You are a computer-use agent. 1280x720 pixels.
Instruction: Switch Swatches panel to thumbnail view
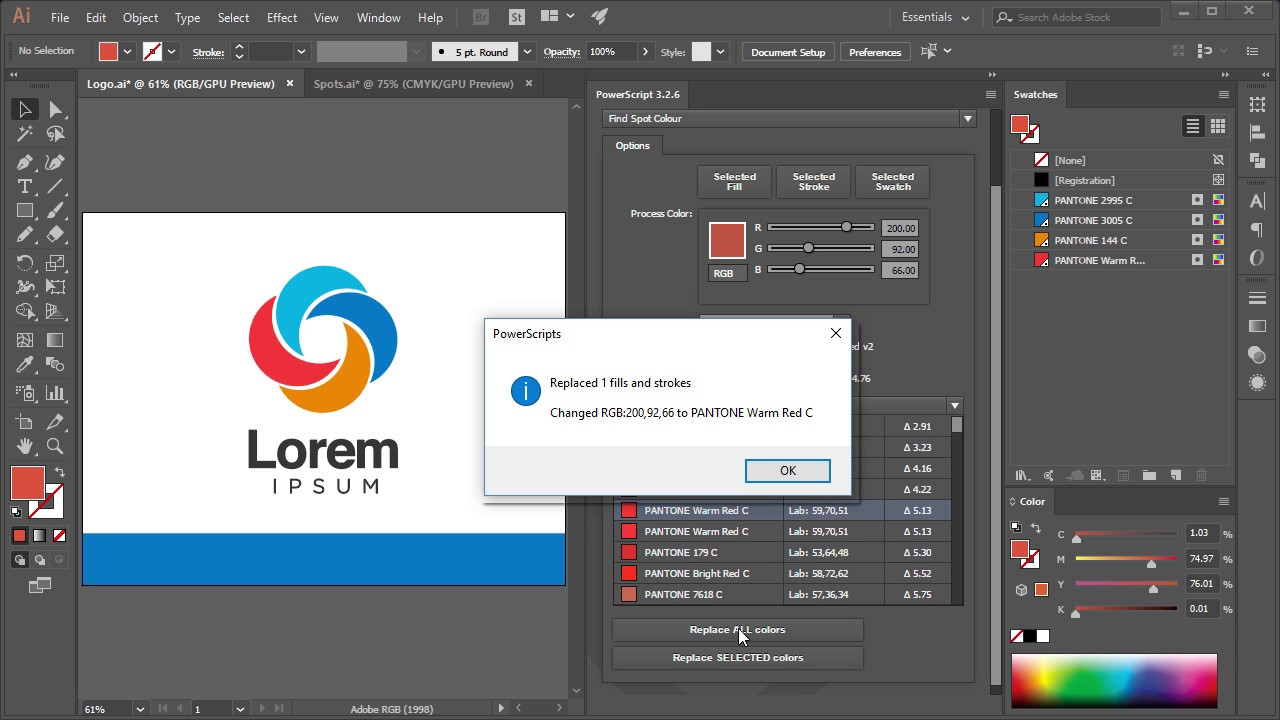click(x=1217, y=126)
